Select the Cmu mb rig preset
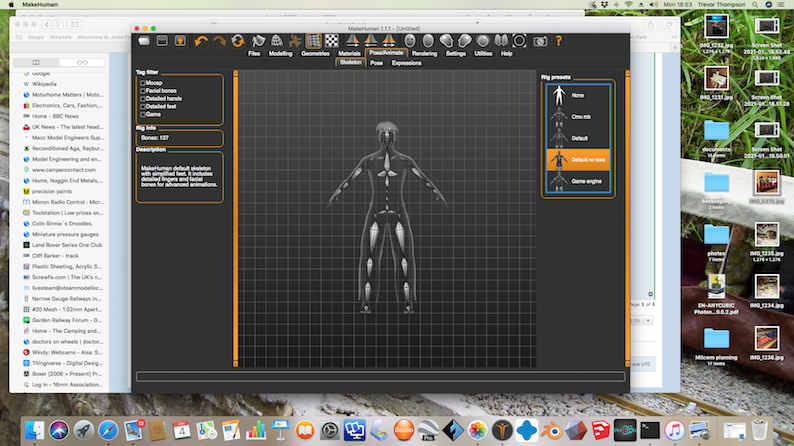This screenshot has width=794, height=446. pyautogui.click(x=578, y=117)
